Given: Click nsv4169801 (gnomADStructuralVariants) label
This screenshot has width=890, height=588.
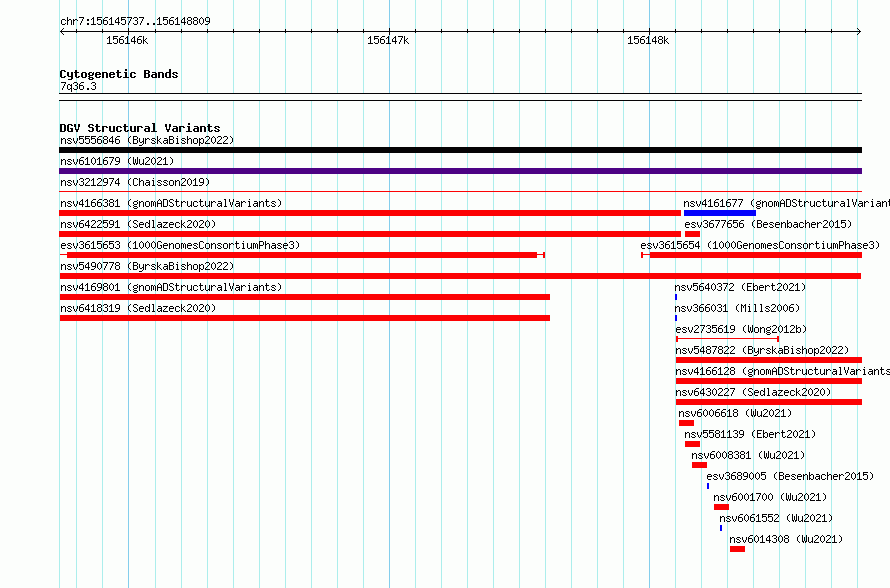Looking at the screenshot, I should tap(171, 287).
